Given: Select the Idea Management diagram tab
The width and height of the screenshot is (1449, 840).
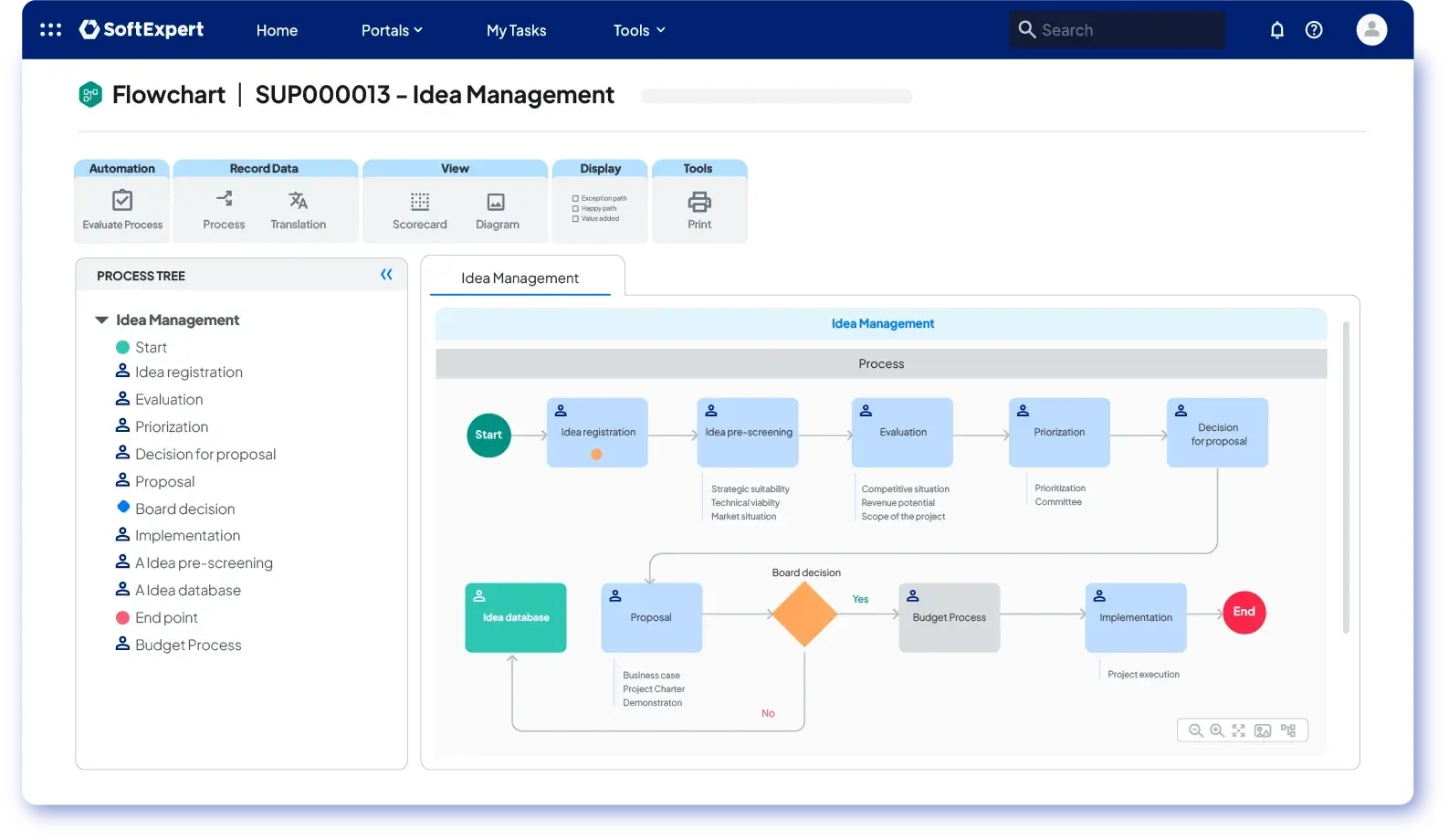Looking at the screenshot, I should pos(520,278).
